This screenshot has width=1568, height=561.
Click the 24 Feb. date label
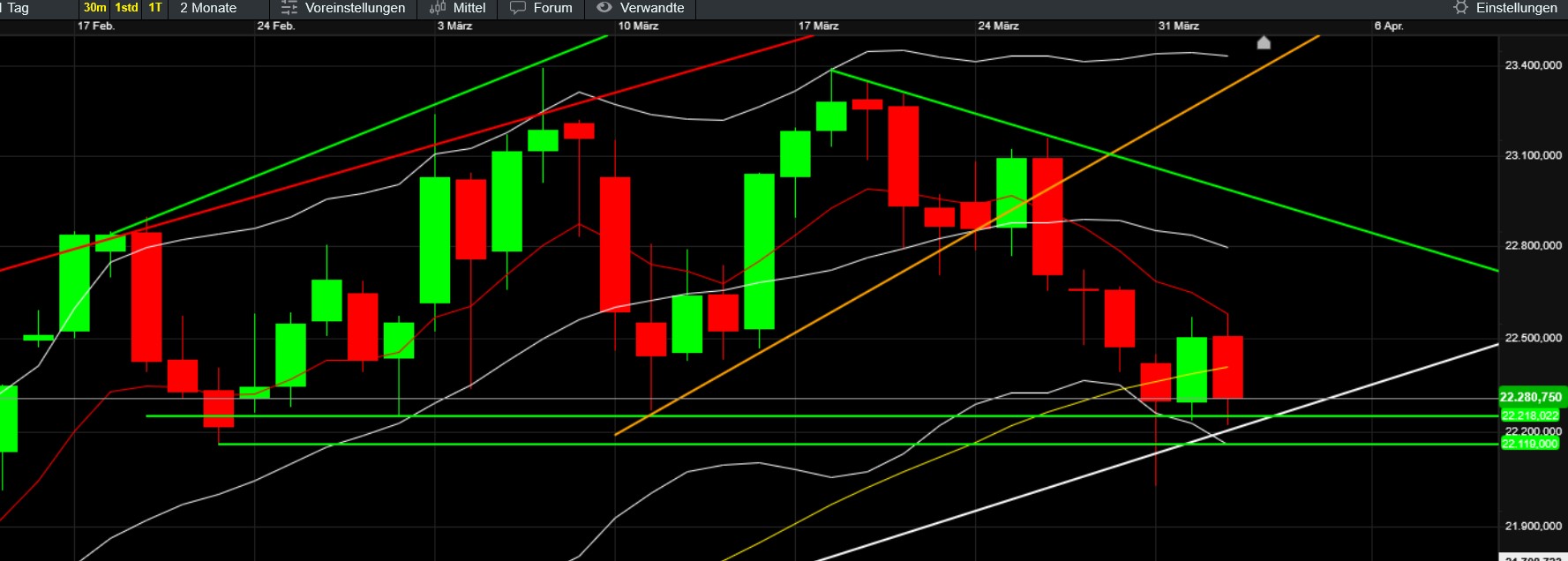276,26
